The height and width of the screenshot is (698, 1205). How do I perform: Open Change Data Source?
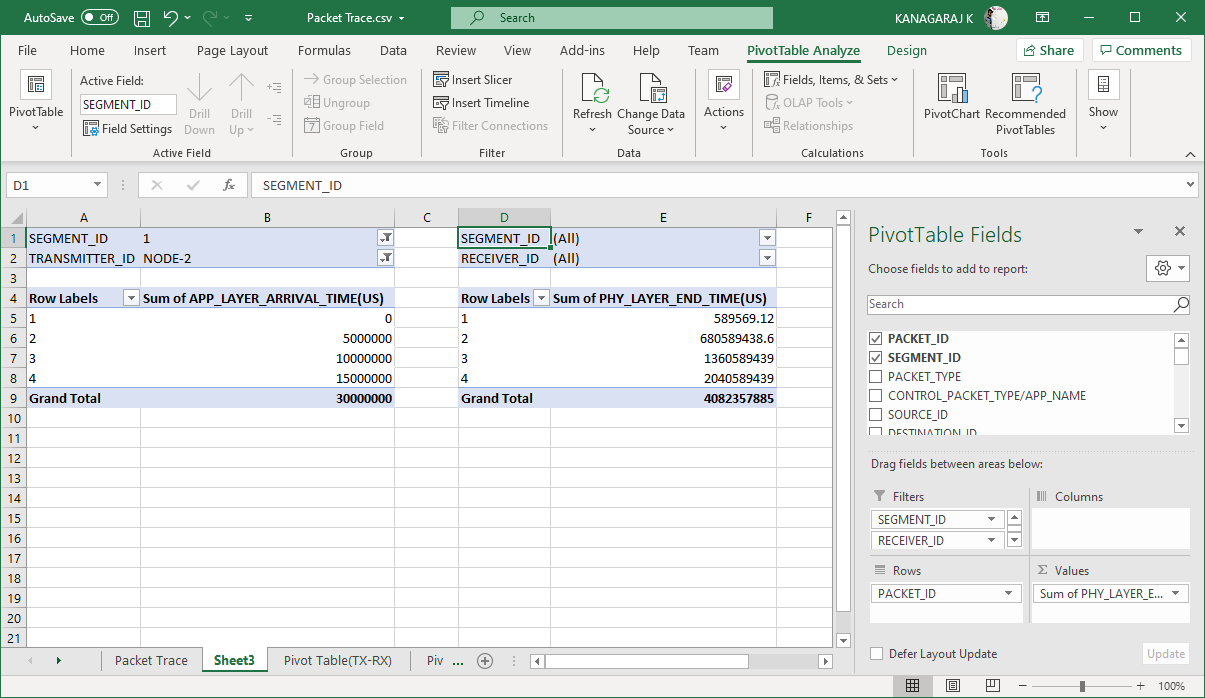651,103
